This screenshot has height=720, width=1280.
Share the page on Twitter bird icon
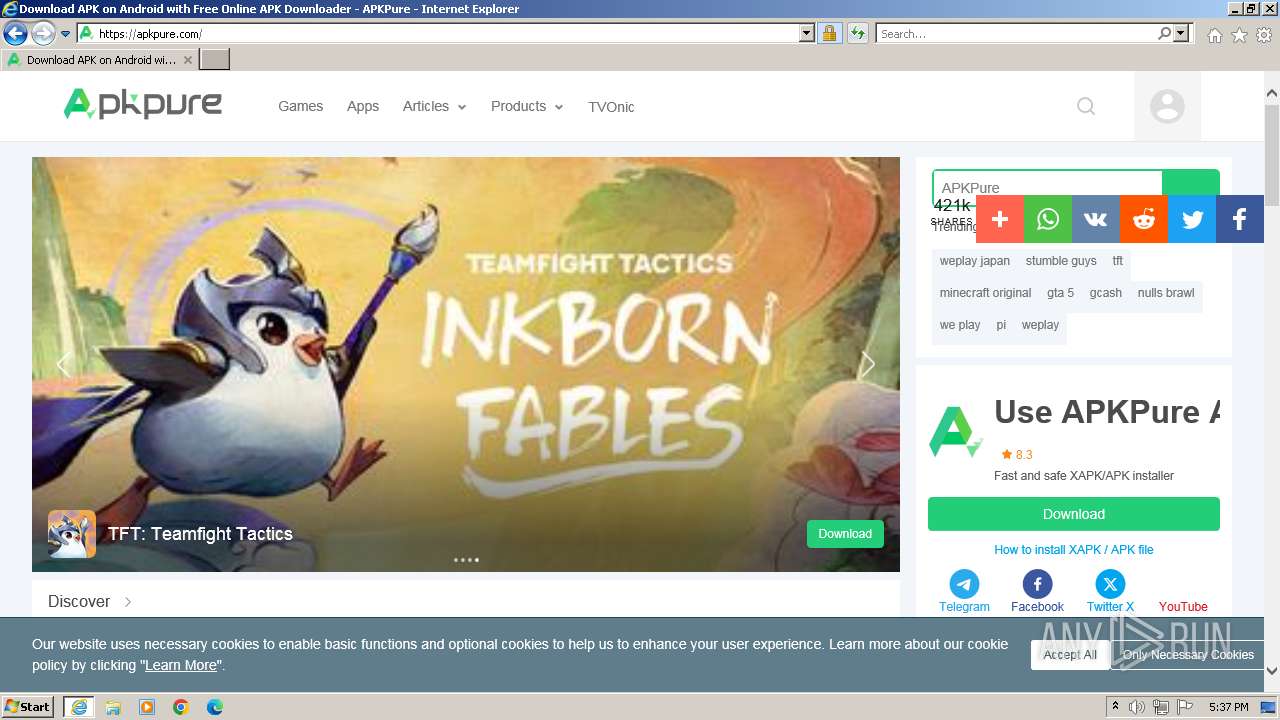tap(1192, 219)
